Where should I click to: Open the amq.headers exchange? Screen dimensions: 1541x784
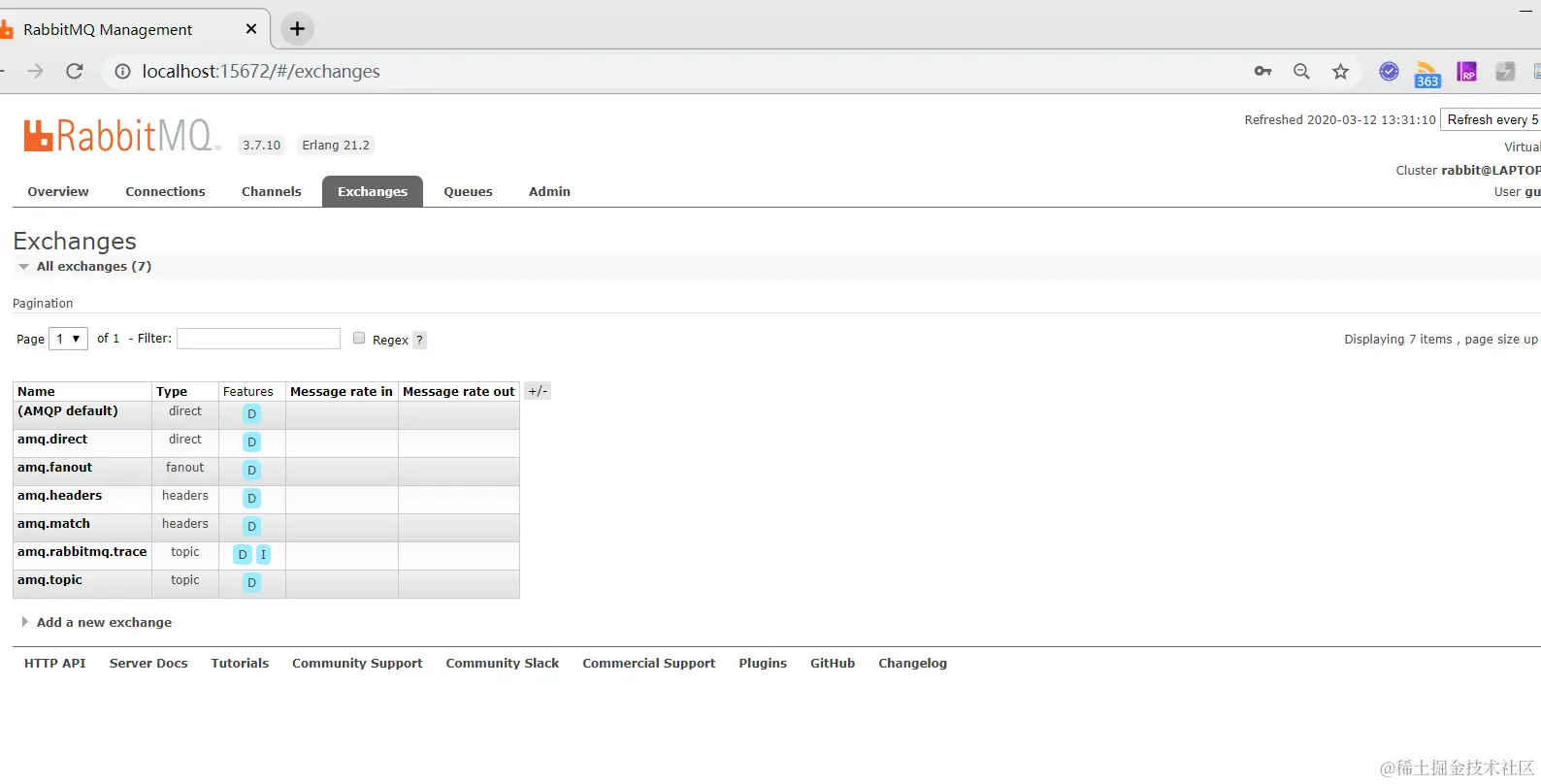coord(59,495)
